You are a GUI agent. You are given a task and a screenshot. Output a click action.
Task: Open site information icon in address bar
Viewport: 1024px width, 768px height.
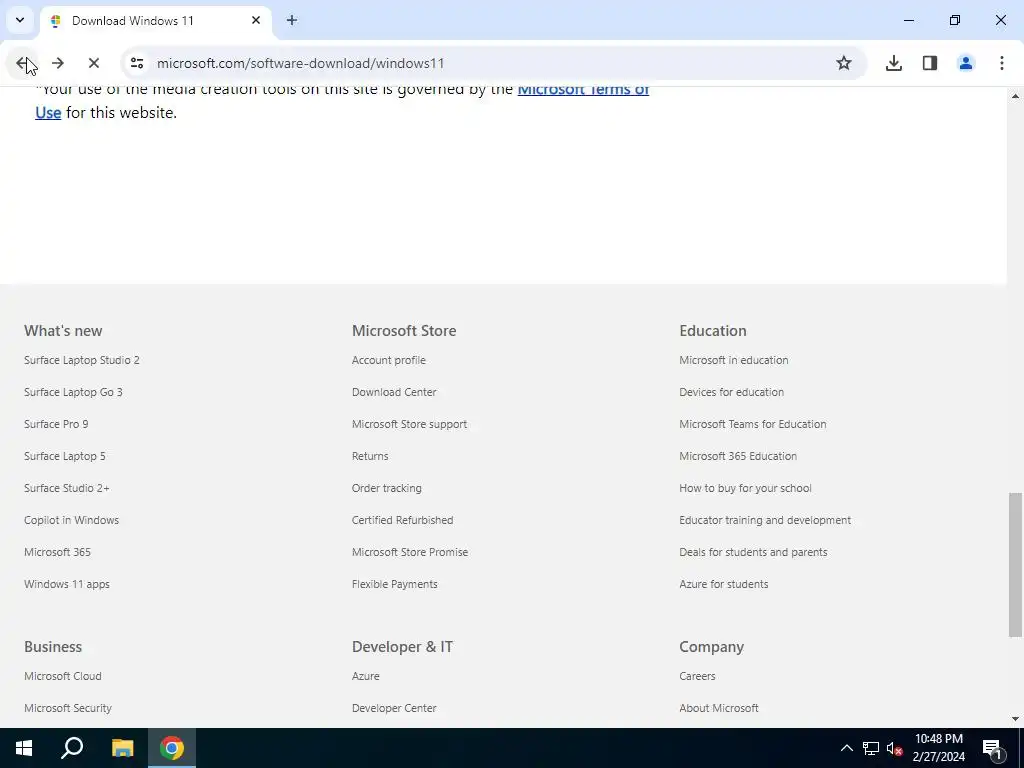click(137, 63)
